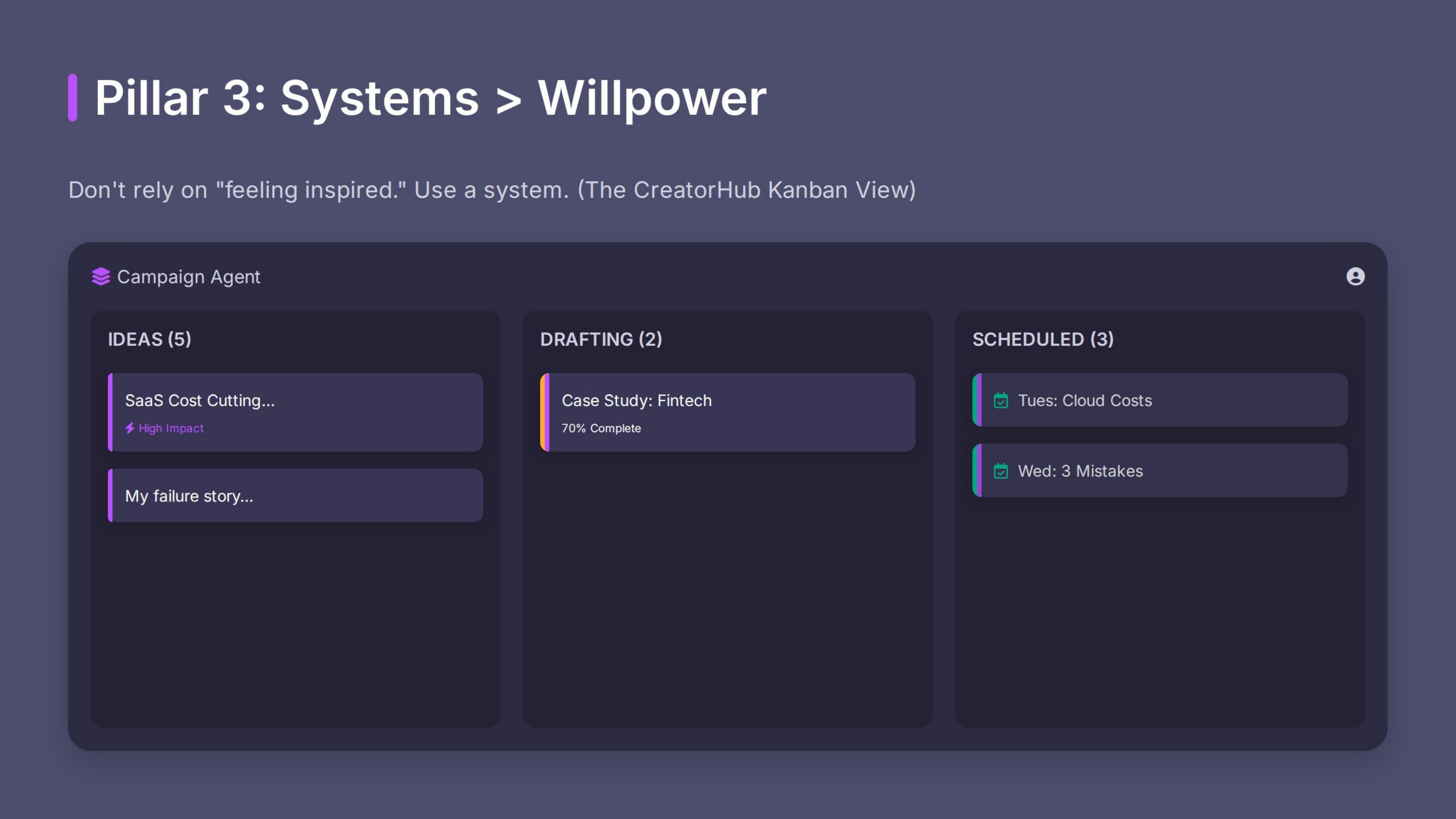Click the lightning bolt High Impact icon
Viewport: 1456px width, 819px height.
tap(130, 428)
